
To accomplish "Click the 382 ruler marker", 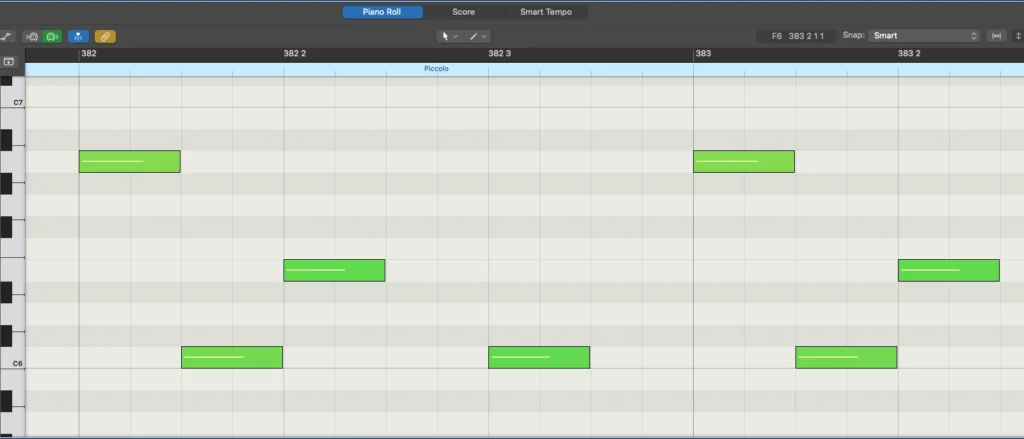I will coord(89,54).
